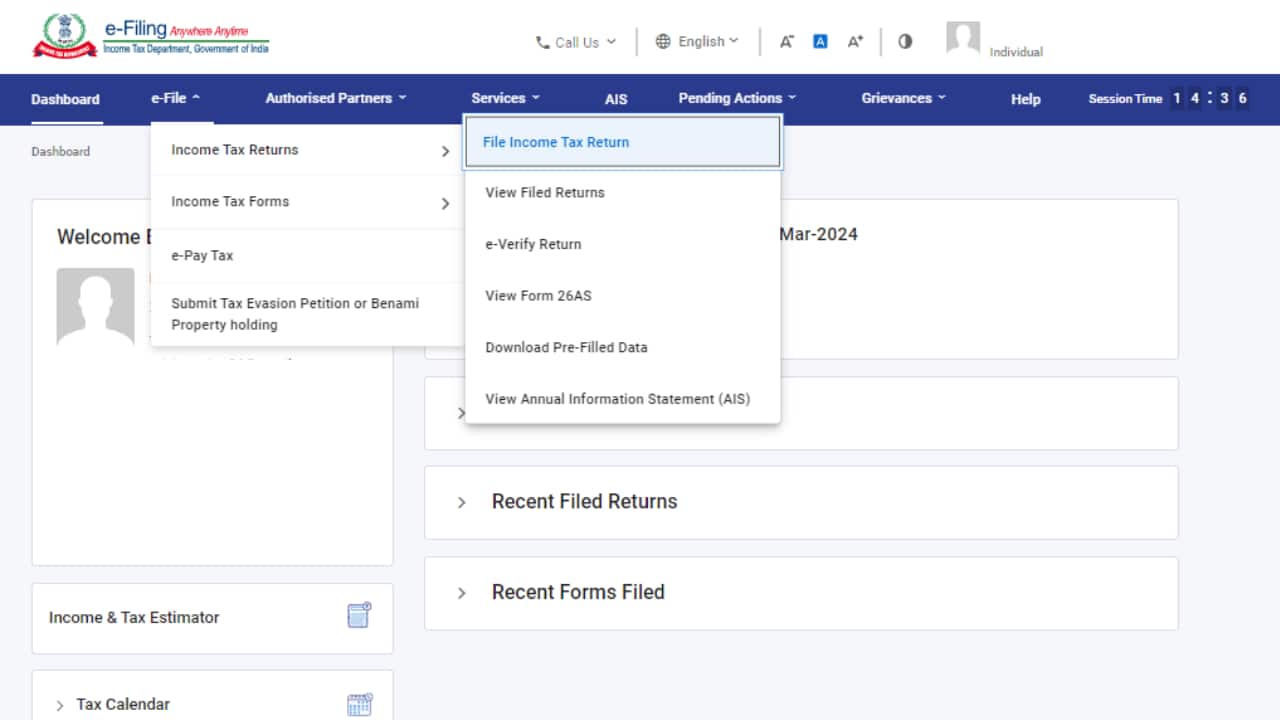Screen dimensions: 1280x720
Task: Decrease font size with A- icon
Action: coord(787,42)
